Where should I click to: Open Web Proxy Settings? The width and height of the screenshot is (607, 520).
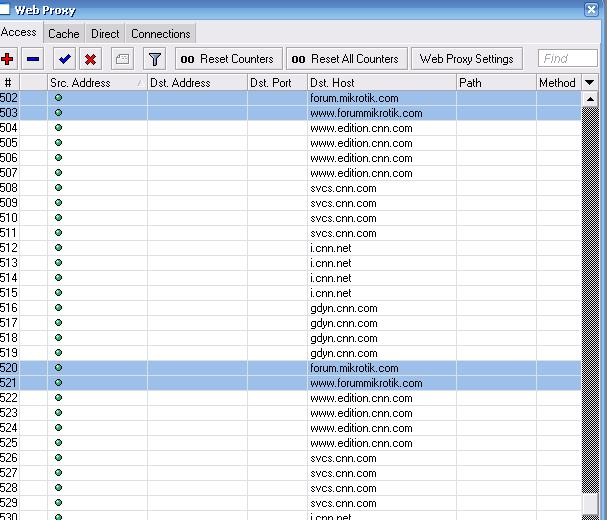[467, 59]
